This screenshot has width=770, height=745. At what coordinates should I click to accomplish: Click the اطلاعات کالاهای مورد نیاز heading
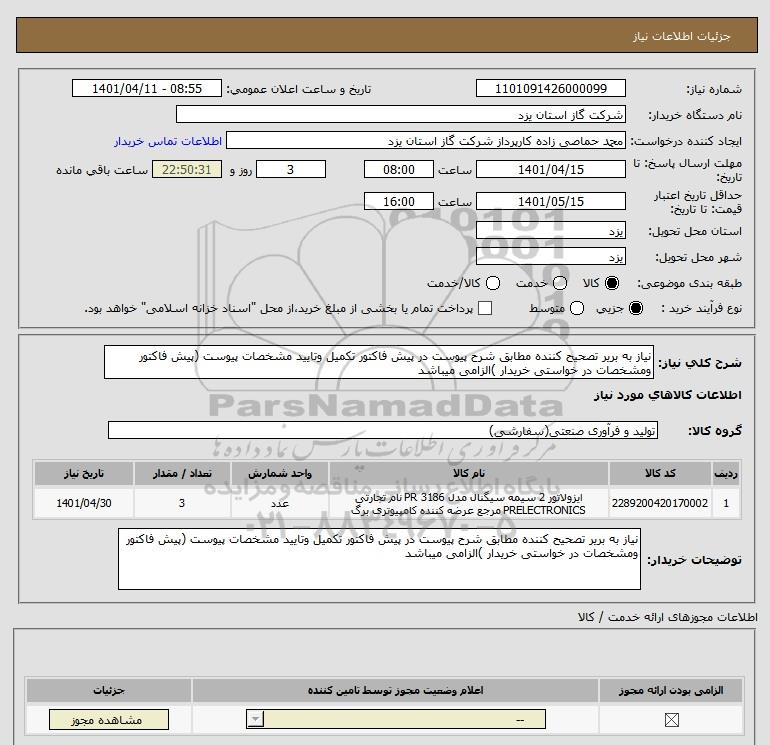667,395
